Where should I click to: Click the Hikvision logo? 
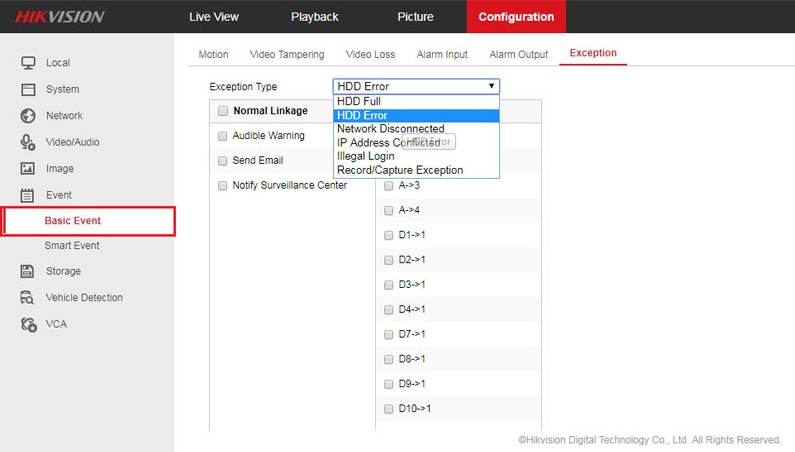pyautogui.click(x=59, y=17)
